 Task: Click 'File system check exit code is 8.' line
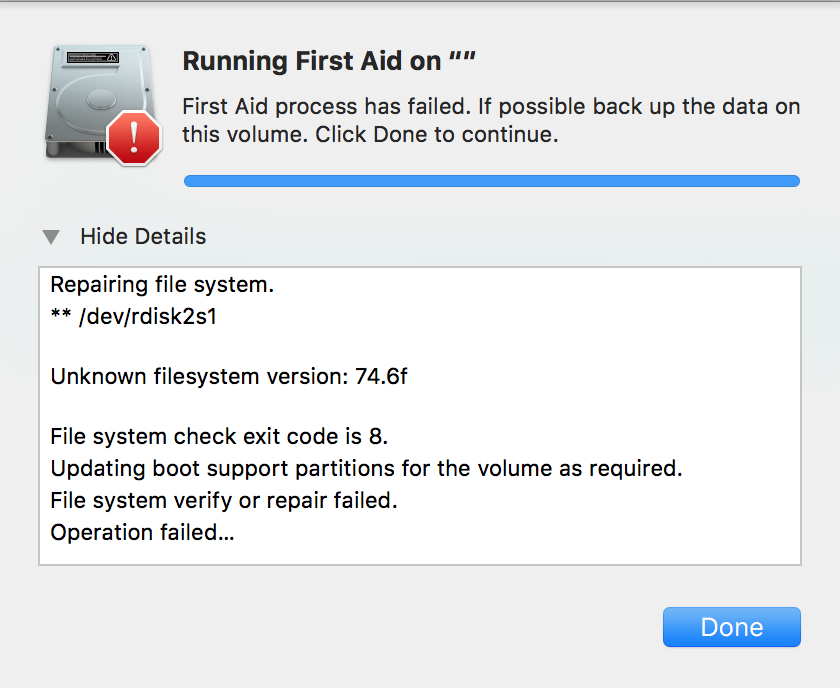219,437
